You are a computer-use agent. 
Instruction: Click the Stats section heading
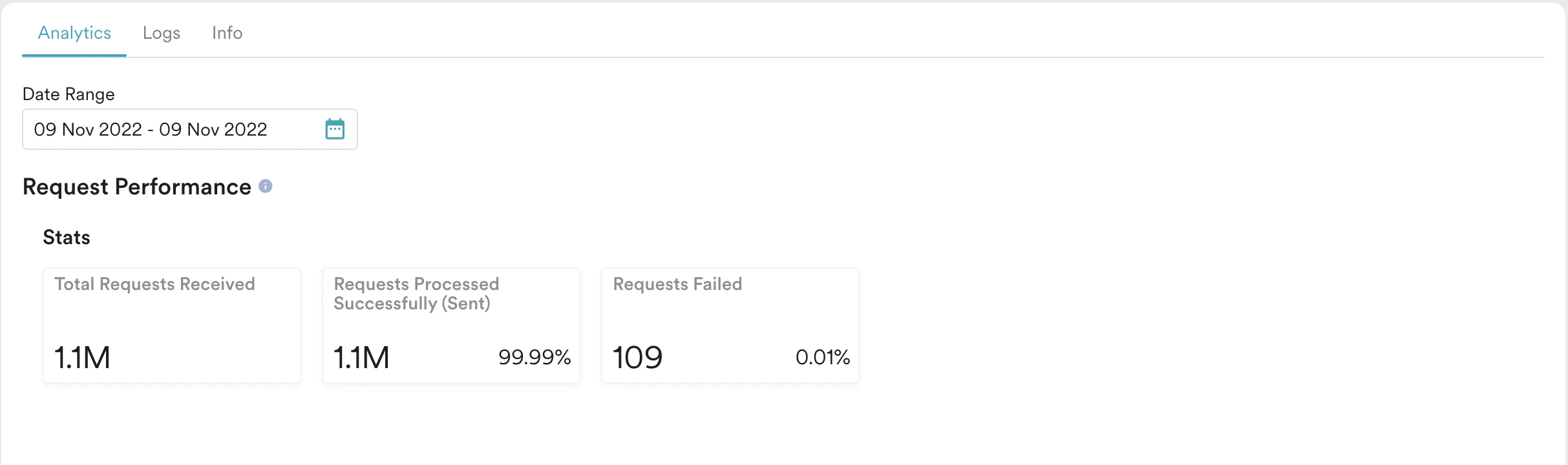click(x=66, y=236)
